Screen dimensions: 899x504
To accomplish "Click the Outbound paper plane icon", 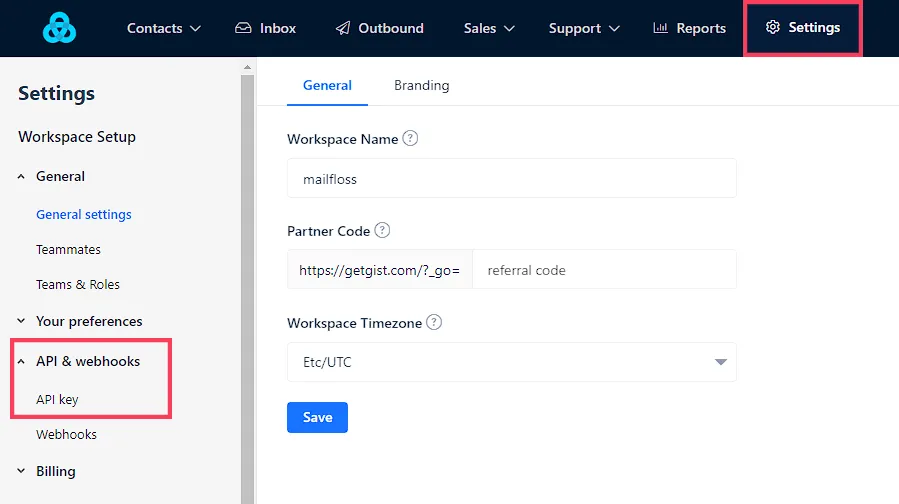I will coord(343,28).
